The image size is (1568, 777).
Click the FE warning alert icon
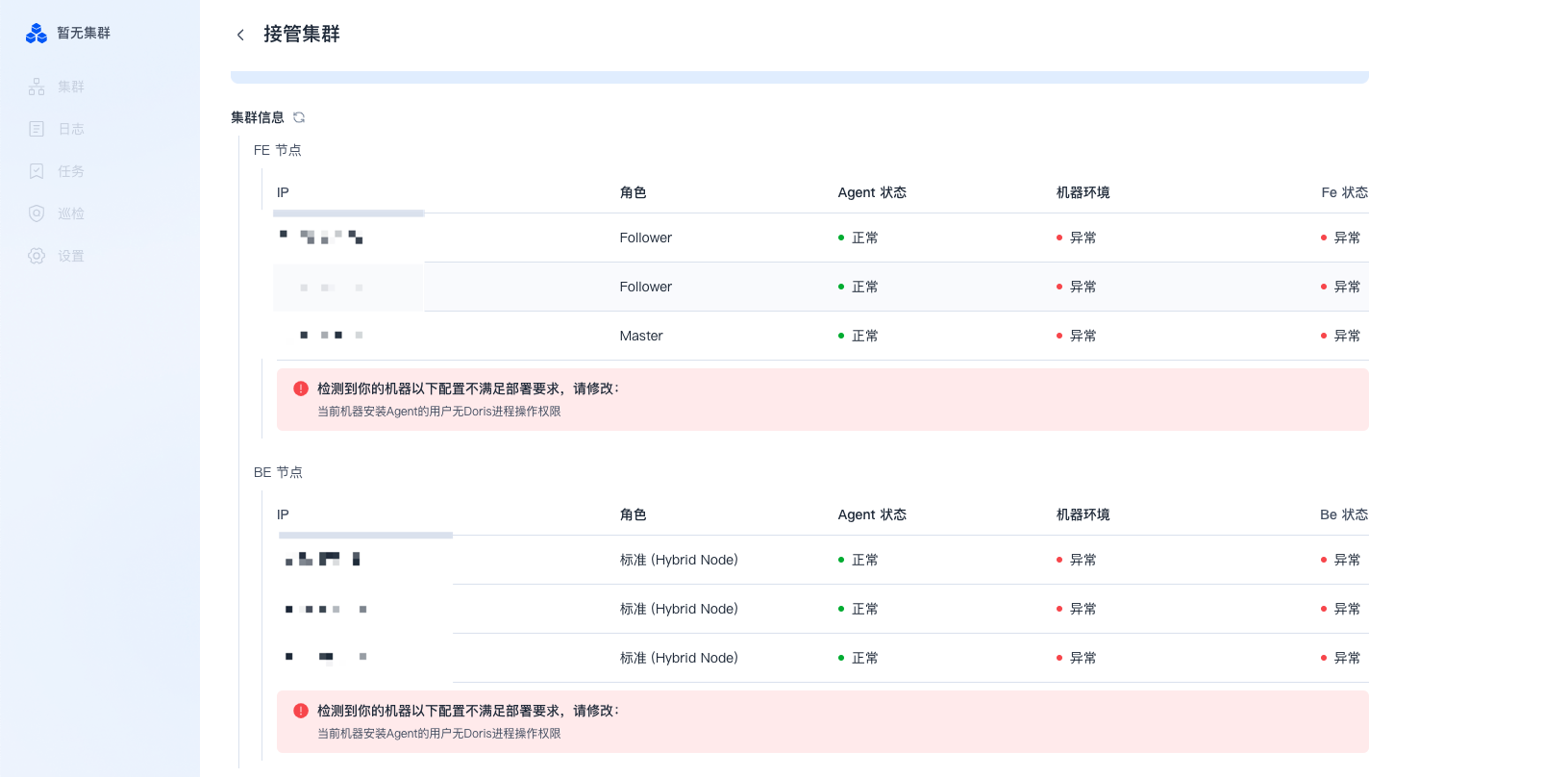point(301,388)
